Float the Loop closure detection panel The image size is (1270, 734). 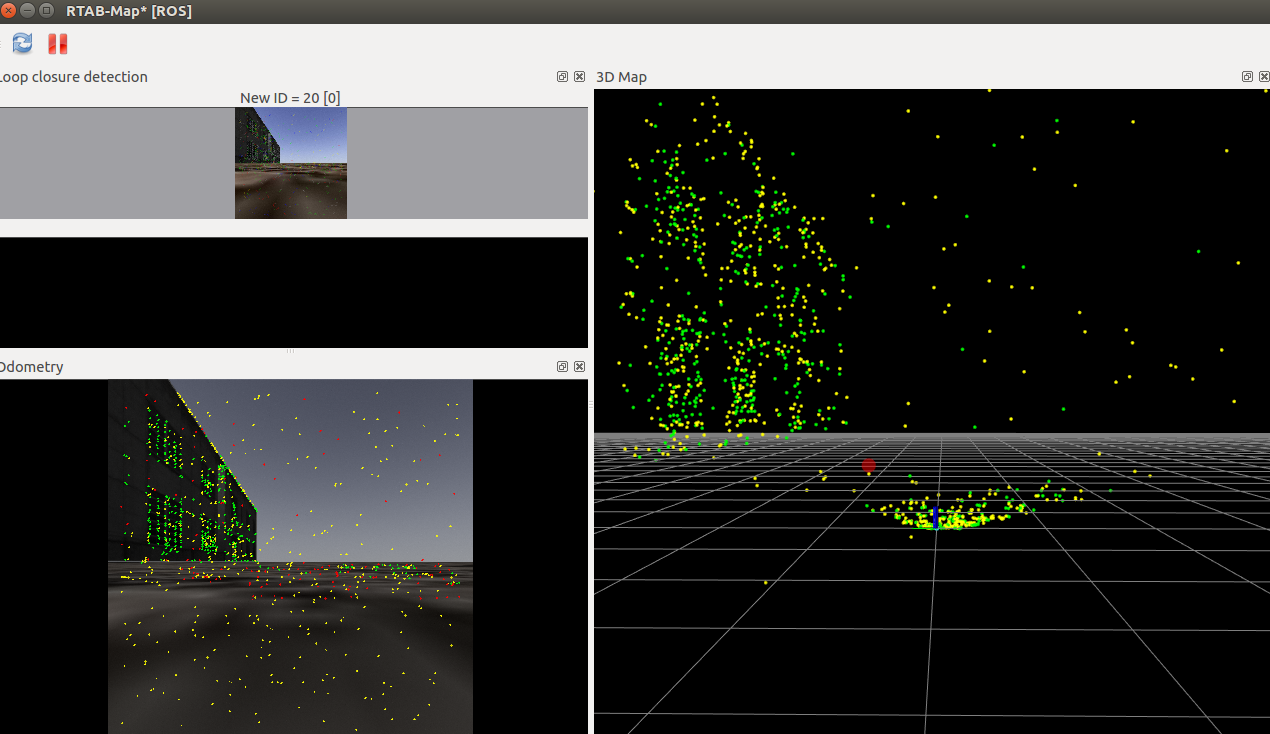[562, 77]
